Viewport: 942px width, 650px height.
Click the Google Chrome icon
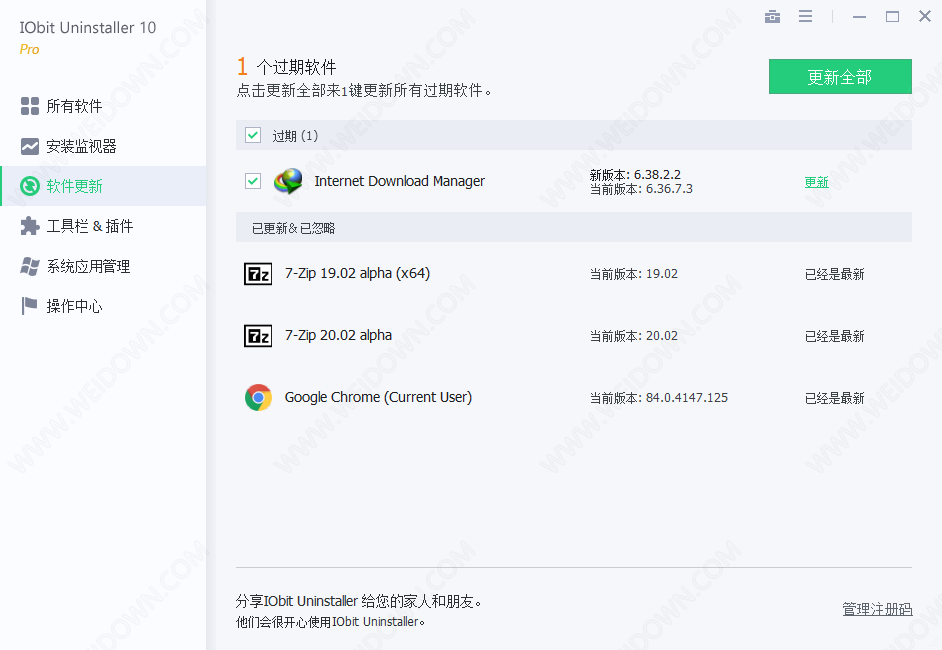258,398
